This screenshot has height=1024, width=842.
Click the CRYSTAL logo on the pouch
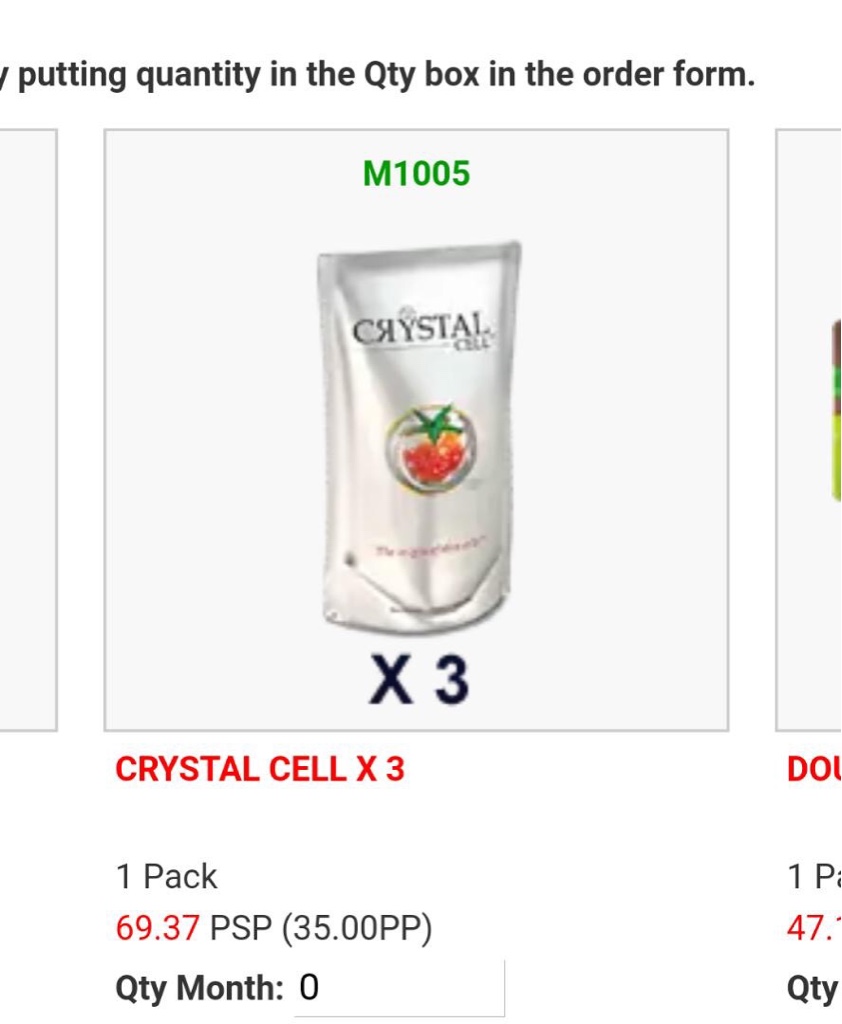pyautogui.click(x=420, y=330)
